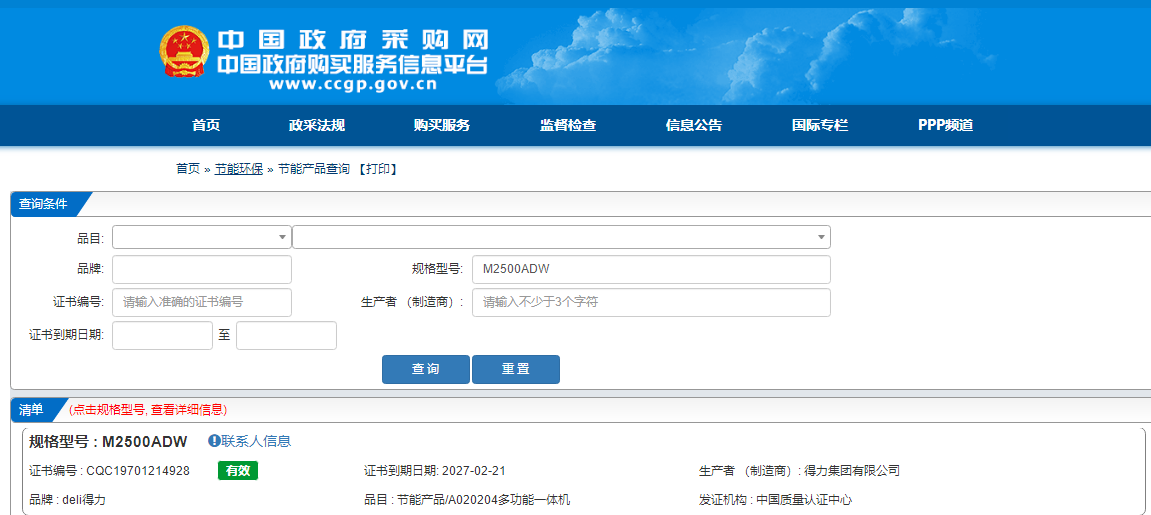
Task: Select 购买服务 in the navigation bar
Action: pos(442,126)
